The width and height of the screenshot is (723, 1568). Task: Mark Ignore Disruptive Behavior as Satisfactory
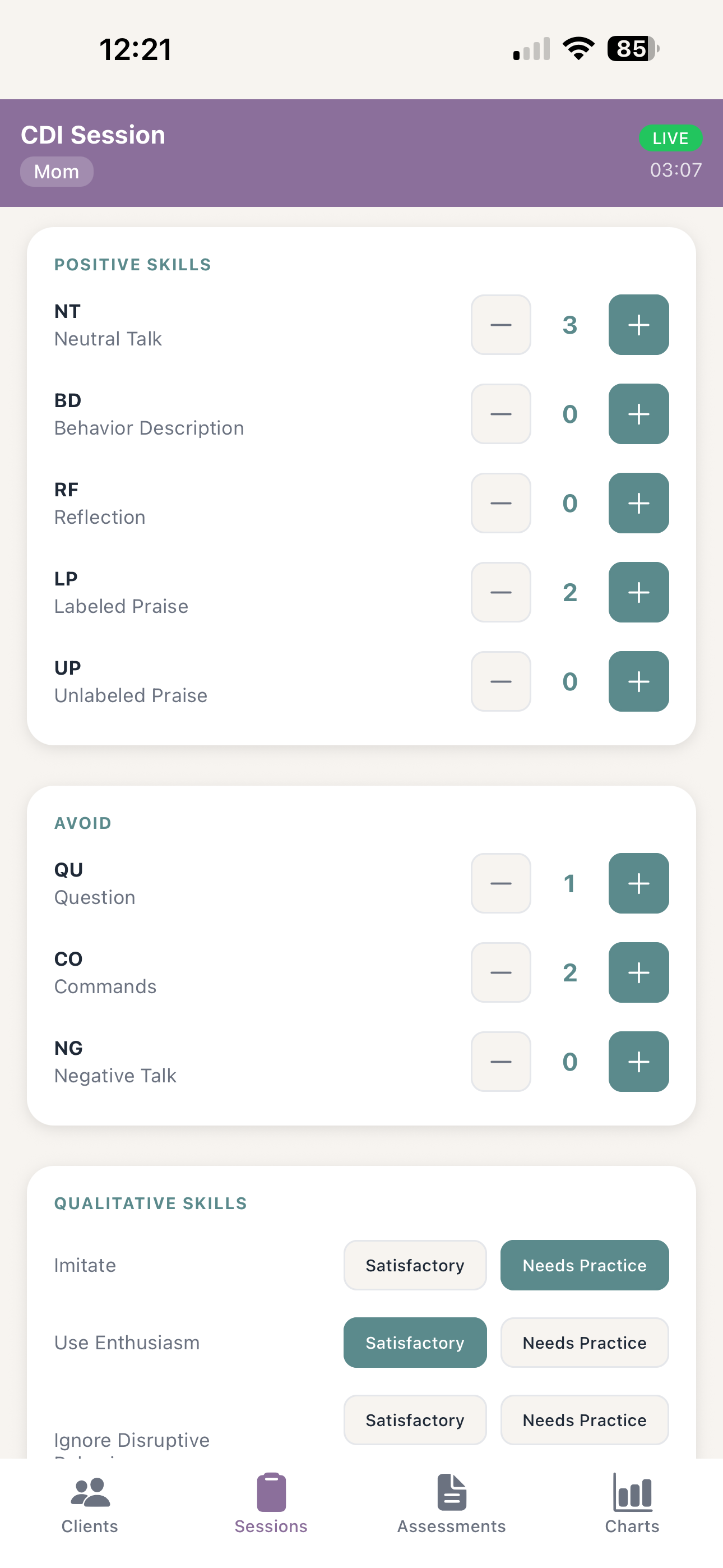click(415, 1419)
